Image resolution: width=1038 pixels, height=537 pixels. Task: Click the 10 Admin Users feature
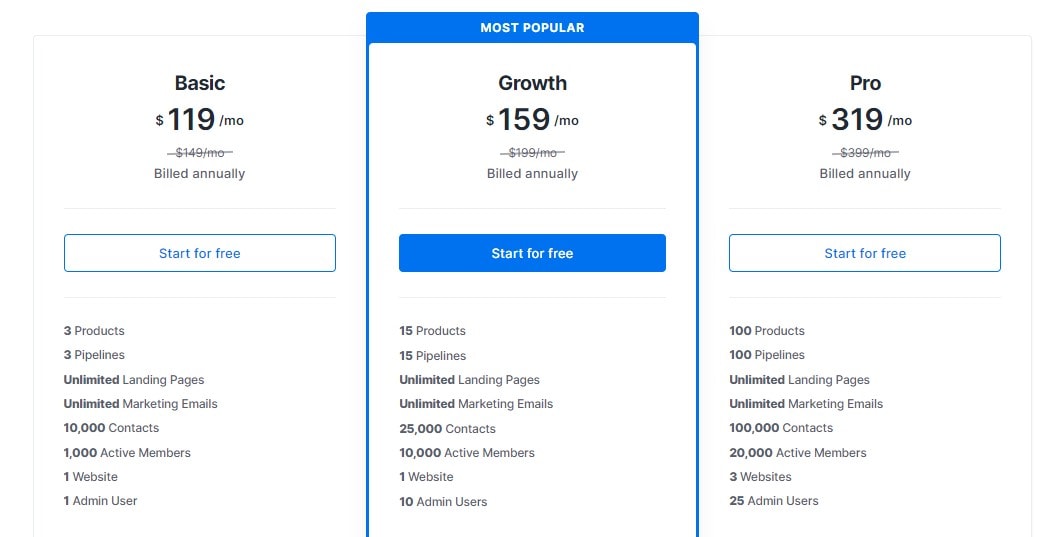tap(443, 502)
